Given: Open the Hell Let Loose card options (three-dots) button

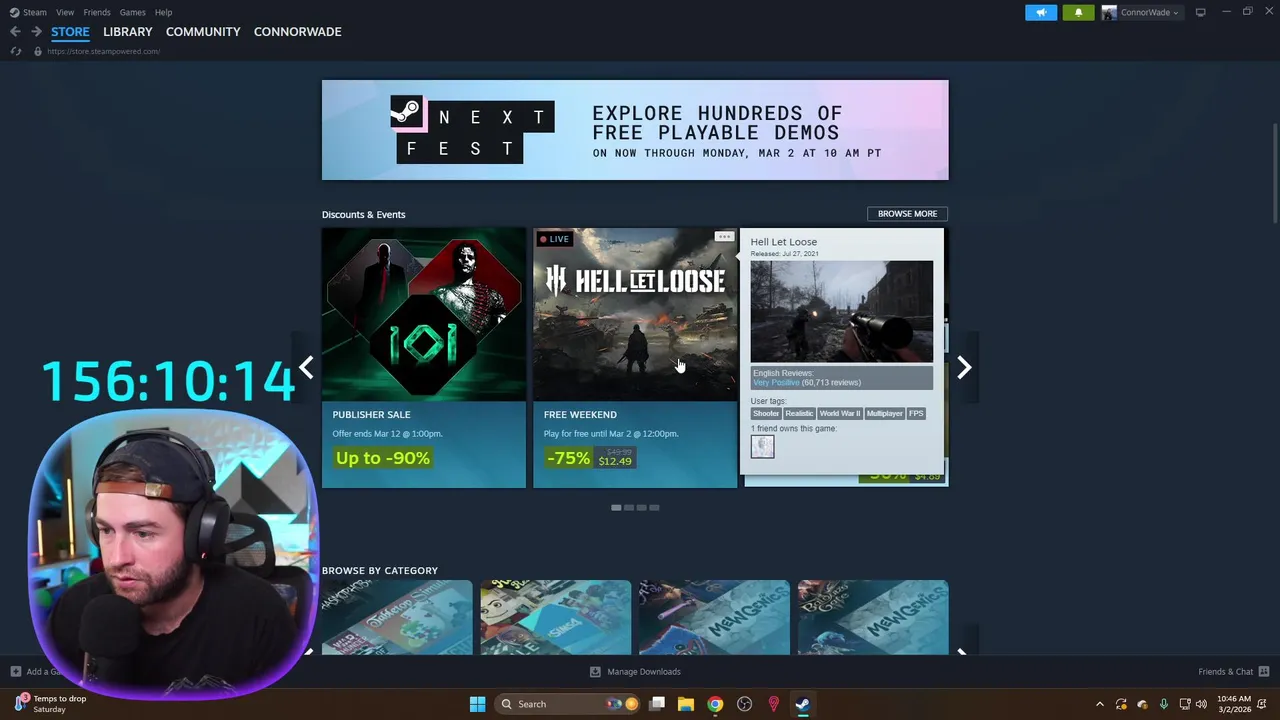Looking at the screenshot, I should (724, 237).
